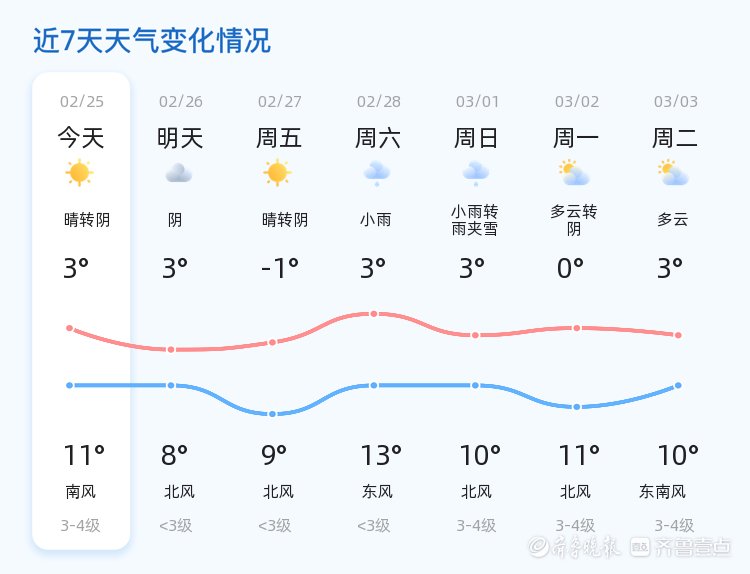The image size is (750, 574).
Task: Click the 东南风 wind label
Action: click(662, 492)
